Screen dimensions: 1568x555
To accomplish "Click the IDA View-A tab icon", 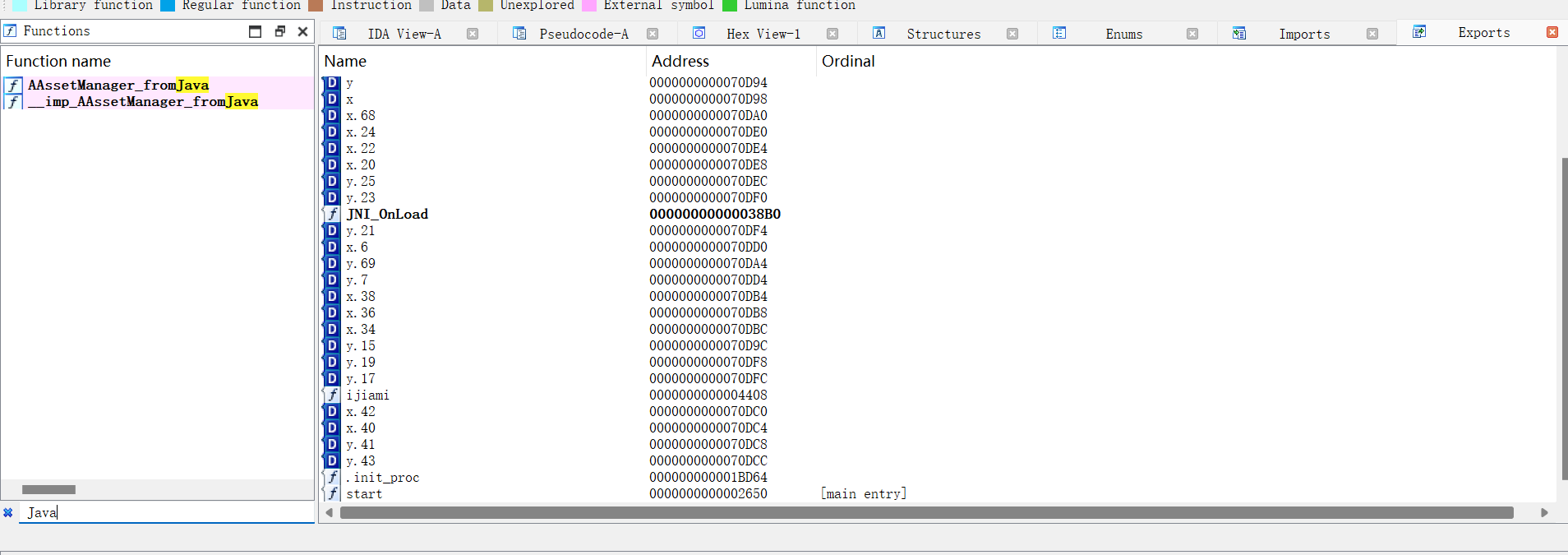I will [339, 33].
